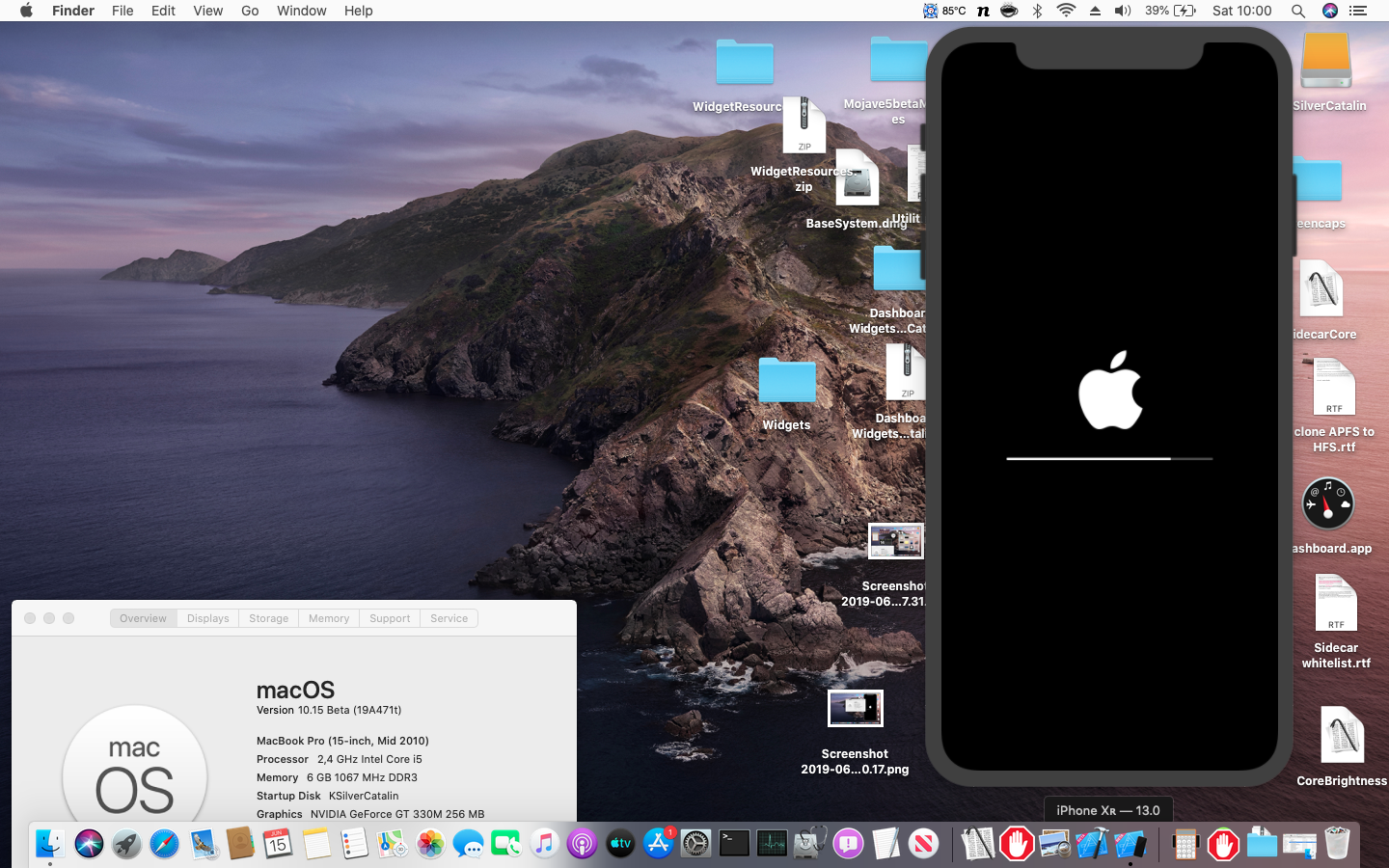Open volume control in menu bar
Image resolution: width=1389 pixels, height=868 pixels.
[x=1123, y=11]
